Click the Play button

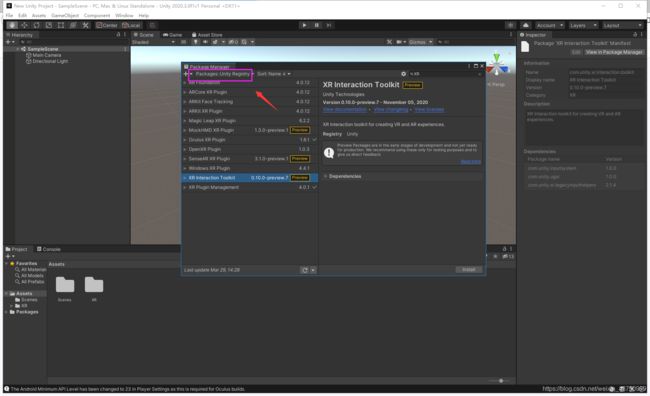point(304,25)
